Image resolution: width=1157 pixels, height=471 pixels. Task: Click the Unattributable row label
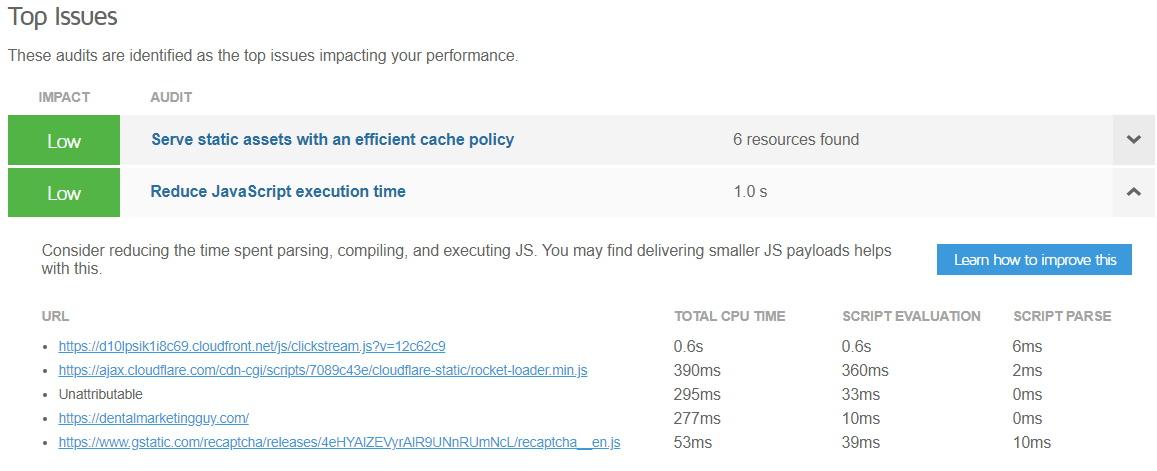100,394
